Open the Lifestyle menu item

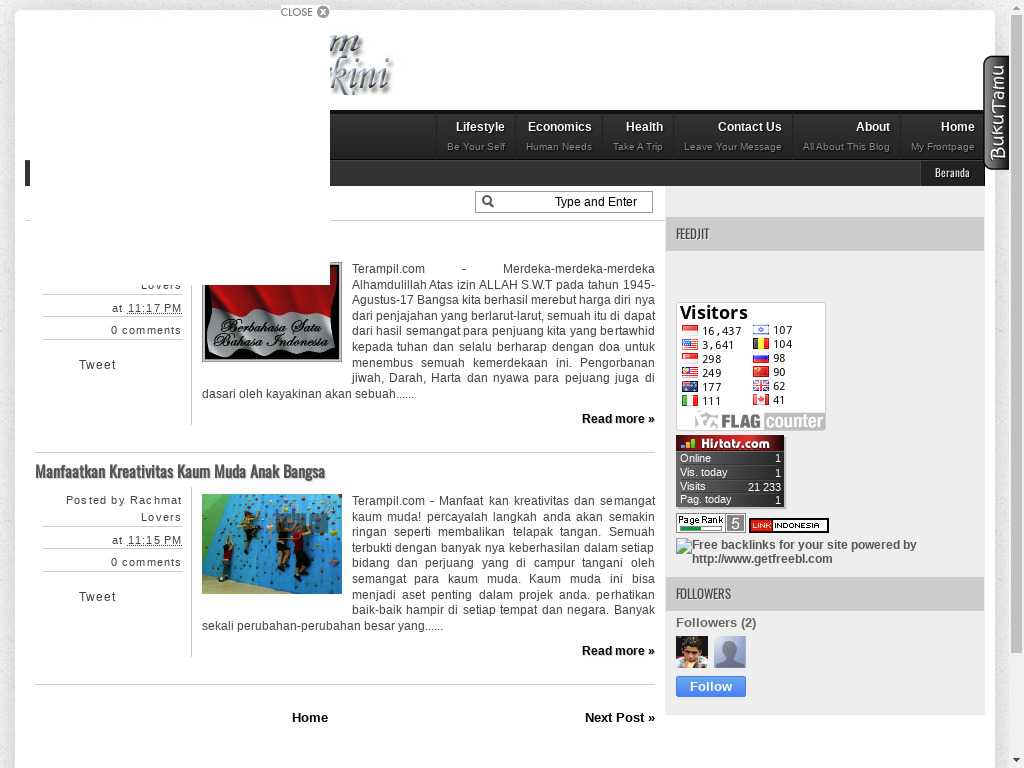point(477,136)
